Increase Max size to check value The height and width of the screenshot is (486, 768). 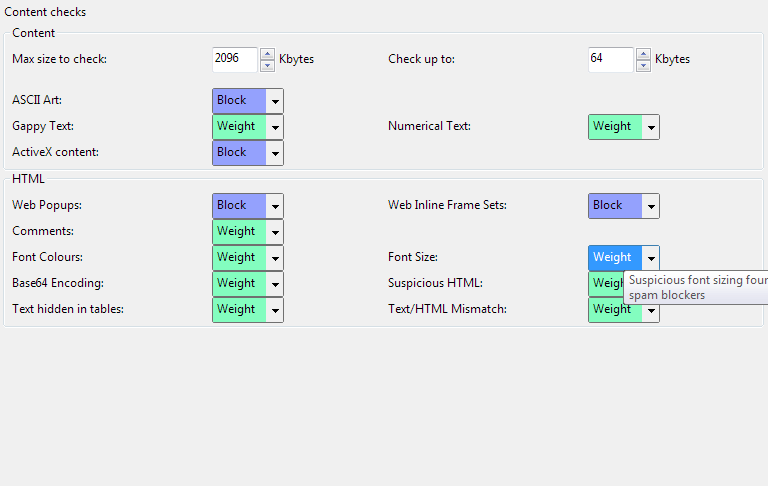point(267,54)
